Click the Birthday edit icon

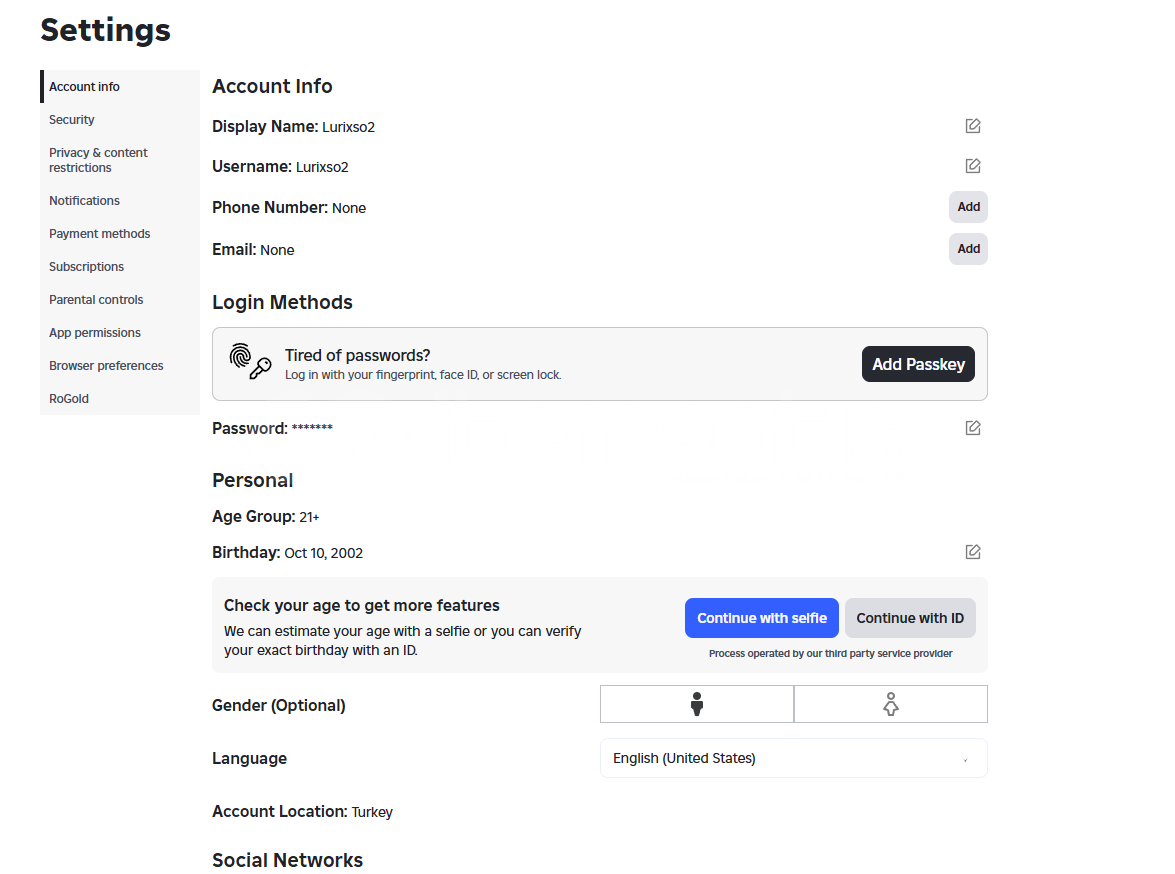point(973,552)
